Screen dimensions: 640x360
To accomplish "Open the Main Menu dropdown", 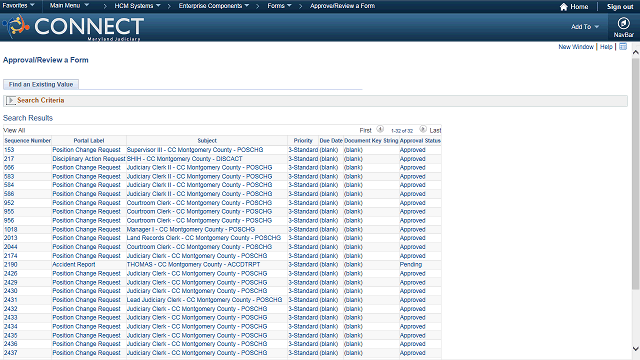I will coord(69,6).
